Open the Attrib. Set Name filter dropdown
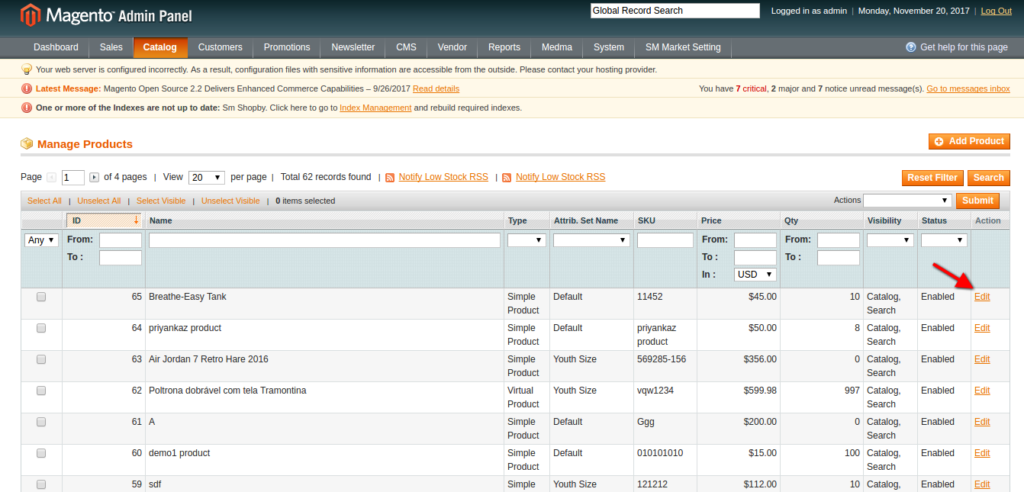Image resolution: width=1024 pixels, height=492 pixels. [592, 240]
